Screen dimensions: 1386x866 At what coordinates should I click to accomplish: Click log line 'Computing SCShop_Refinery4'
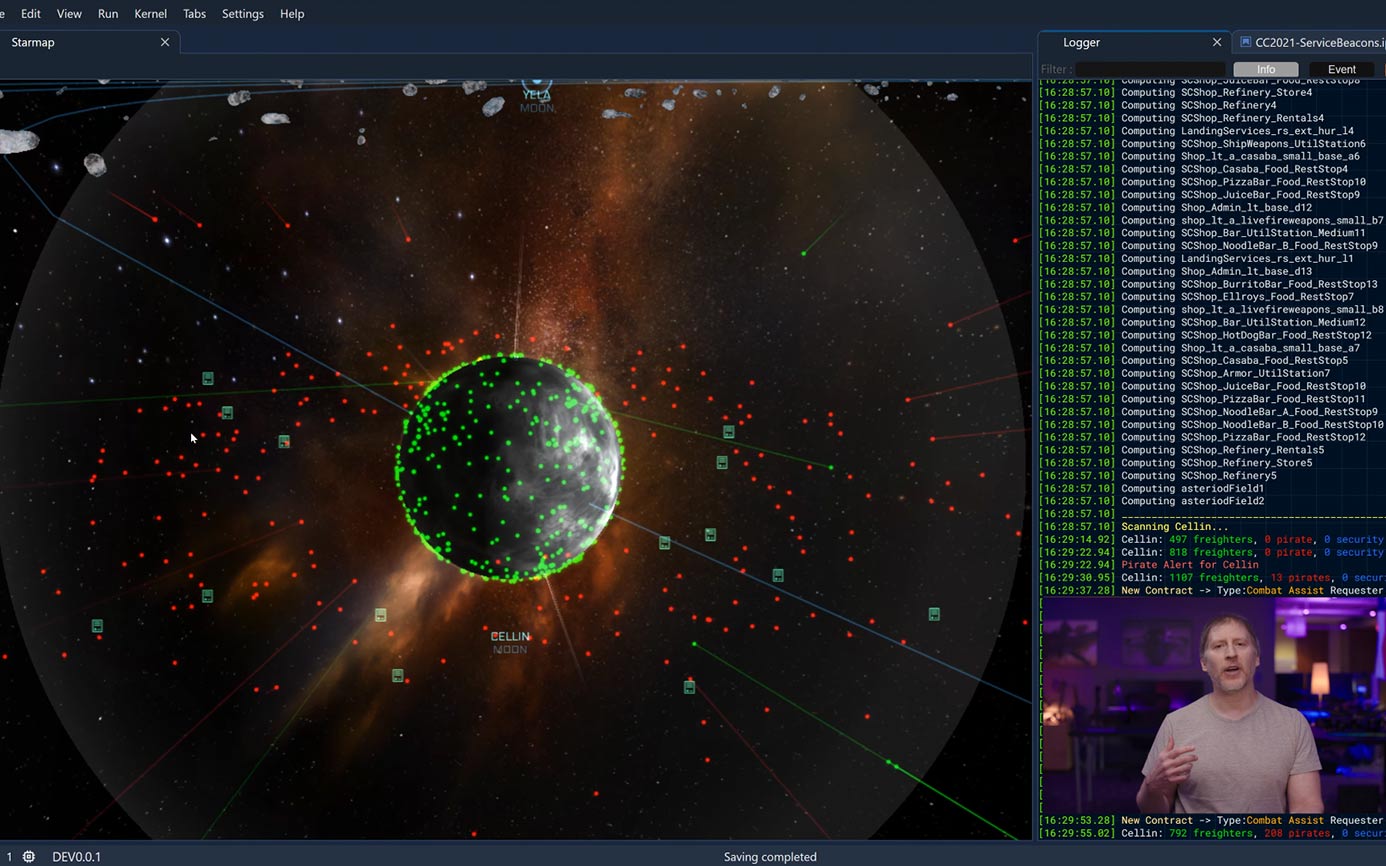[1199, 105]
